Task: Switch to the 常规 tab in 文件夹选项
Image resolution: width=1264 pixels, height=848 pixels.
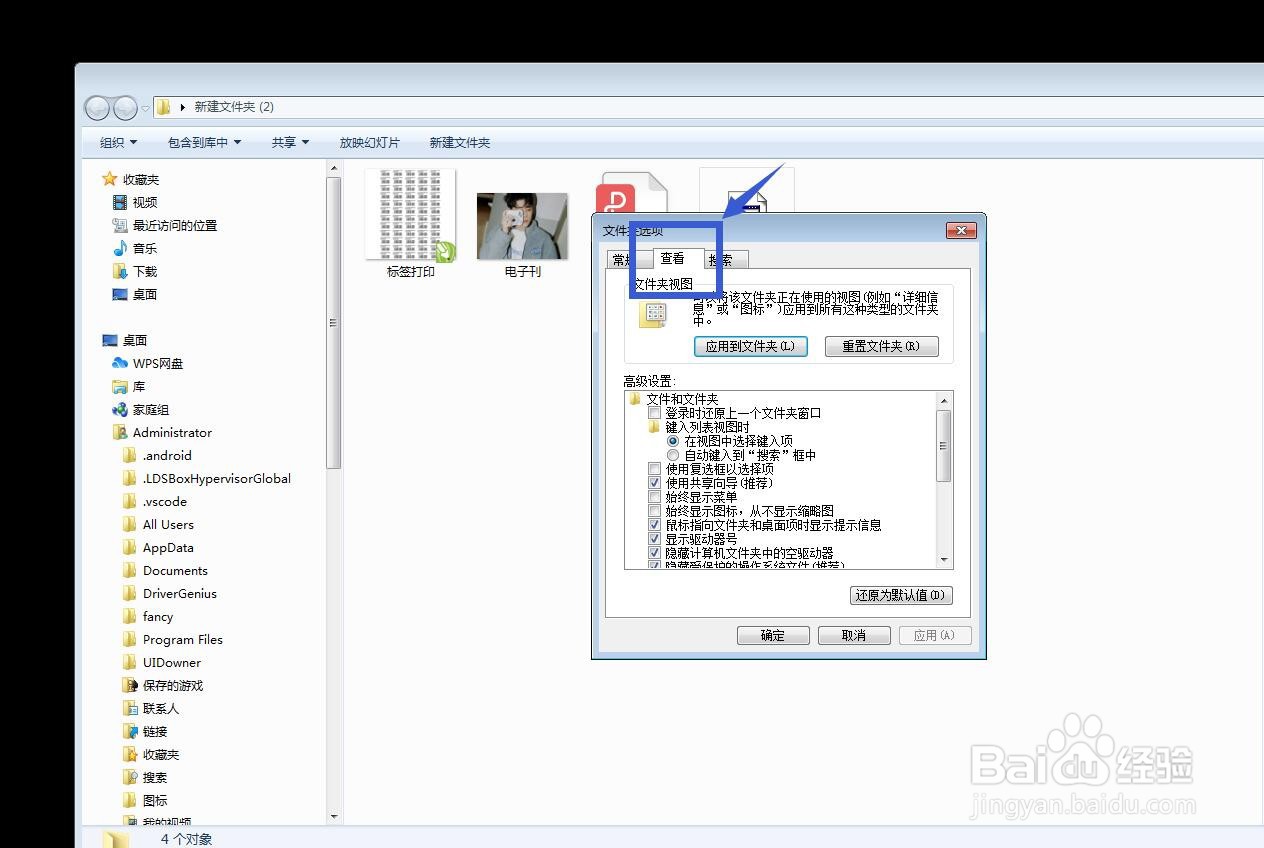Action: coord(625,258)
